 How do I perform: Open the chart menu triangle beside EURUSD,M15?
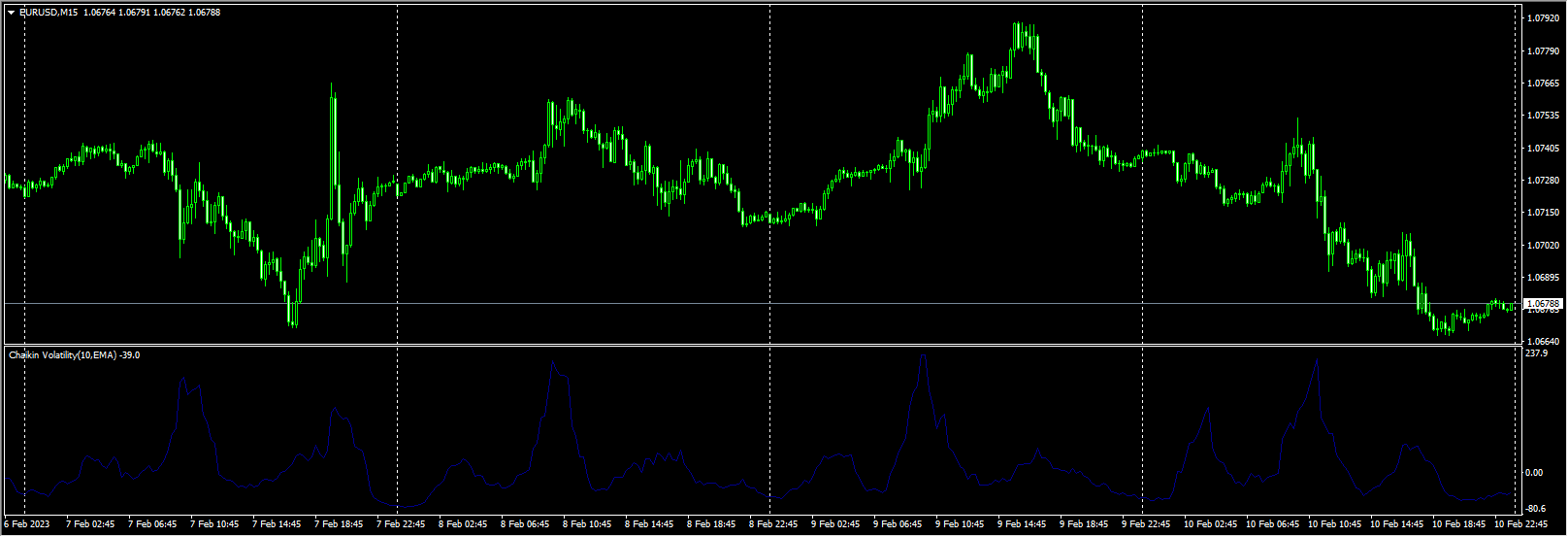point(11,13)
